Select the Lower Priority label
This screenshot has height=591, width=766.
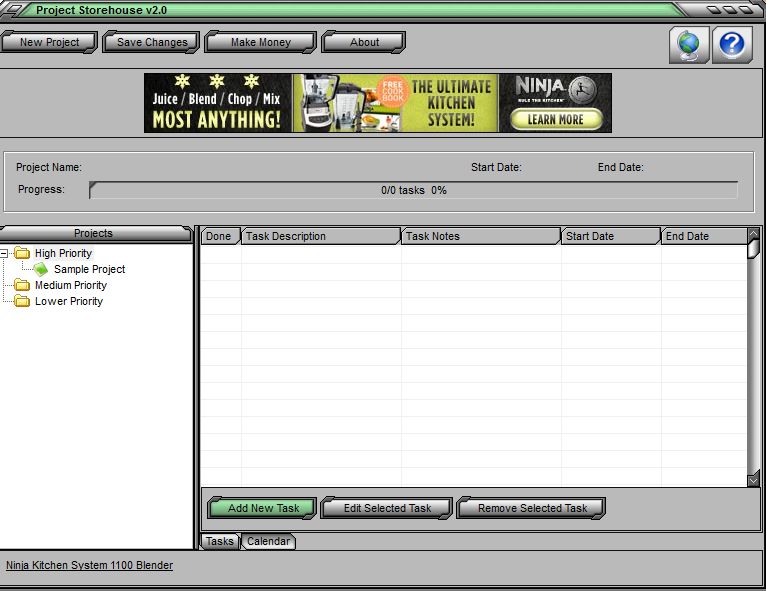point(69,301)
